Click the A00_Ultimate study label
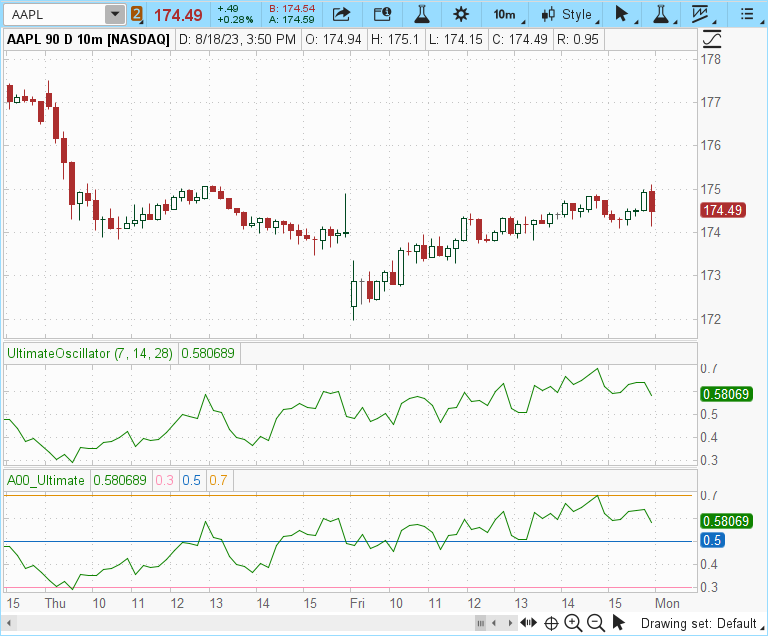The image size is (768, 636). tap(46, 480)
